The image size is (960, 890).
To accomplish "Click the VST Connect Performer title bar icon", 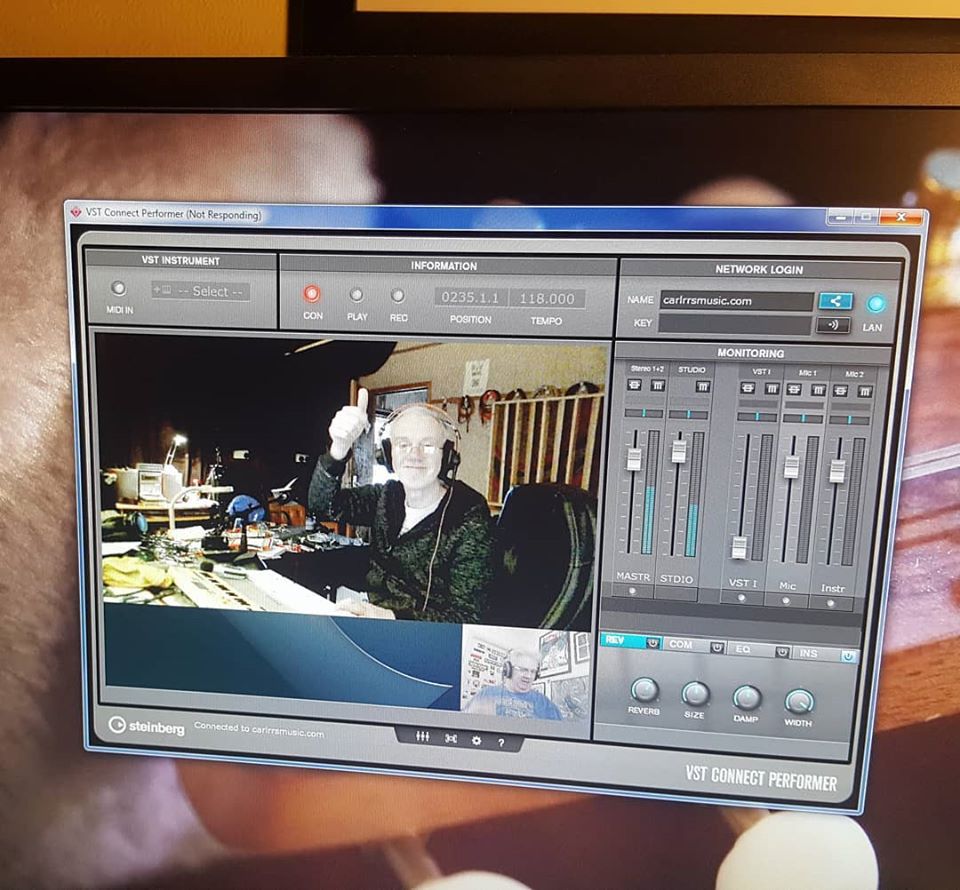I will [x=77, y=212].
